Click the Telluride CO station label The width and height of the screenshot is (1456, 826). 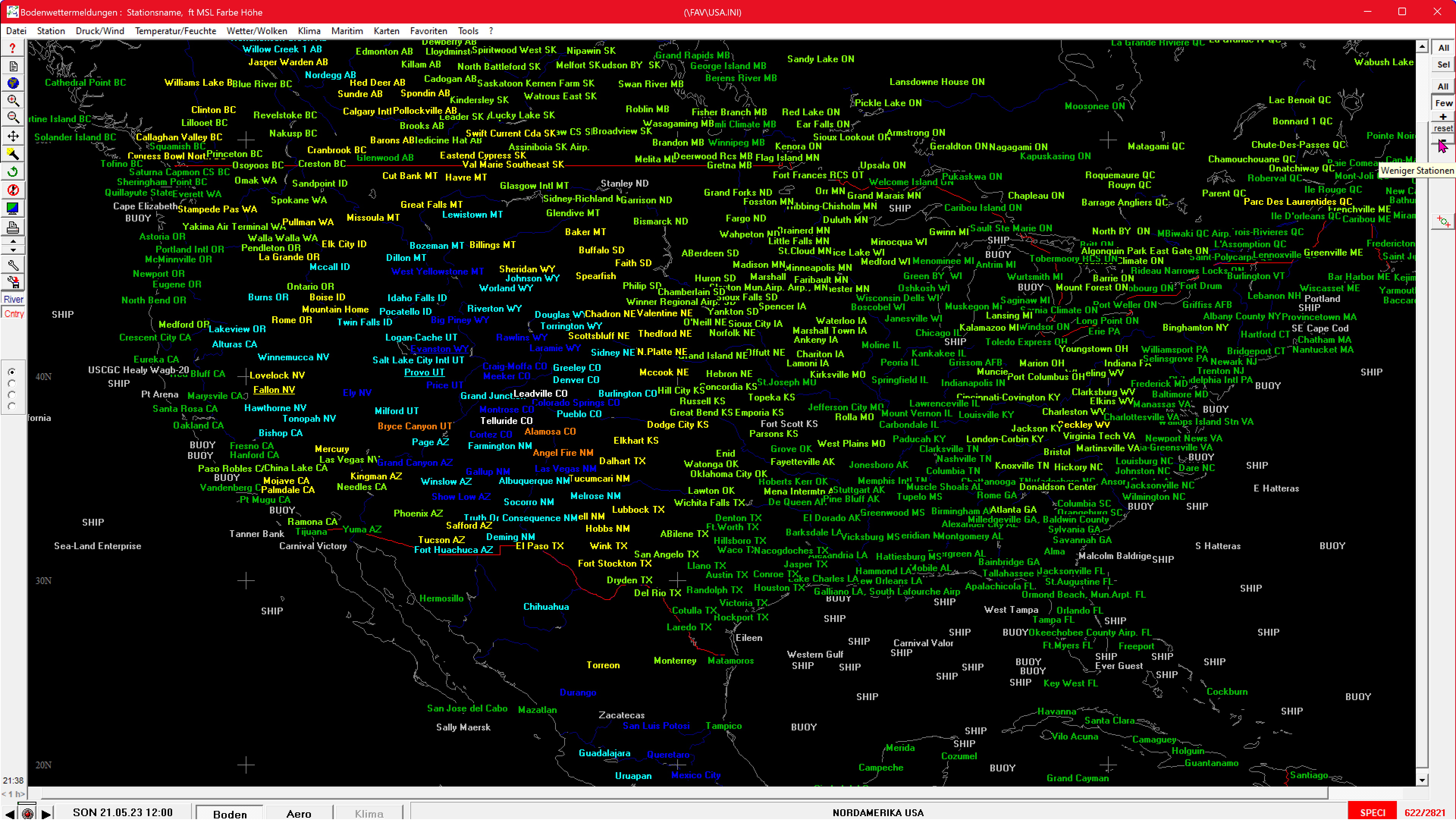pyautogui.click(x=507, y=421)
